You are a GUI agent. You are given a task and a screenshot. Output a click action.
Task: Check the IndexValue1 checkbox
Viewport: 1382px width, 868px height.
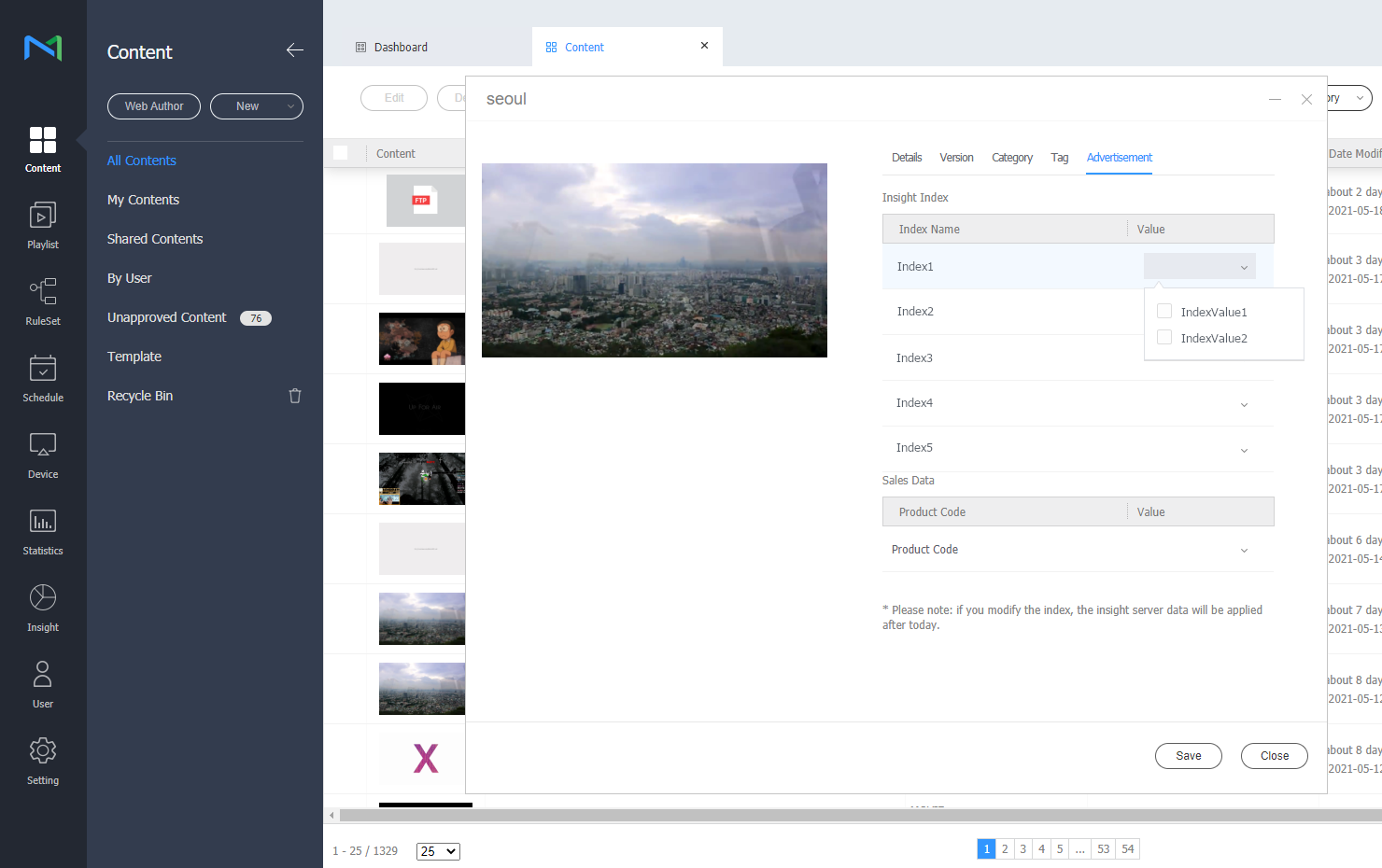click(1164, 312)
